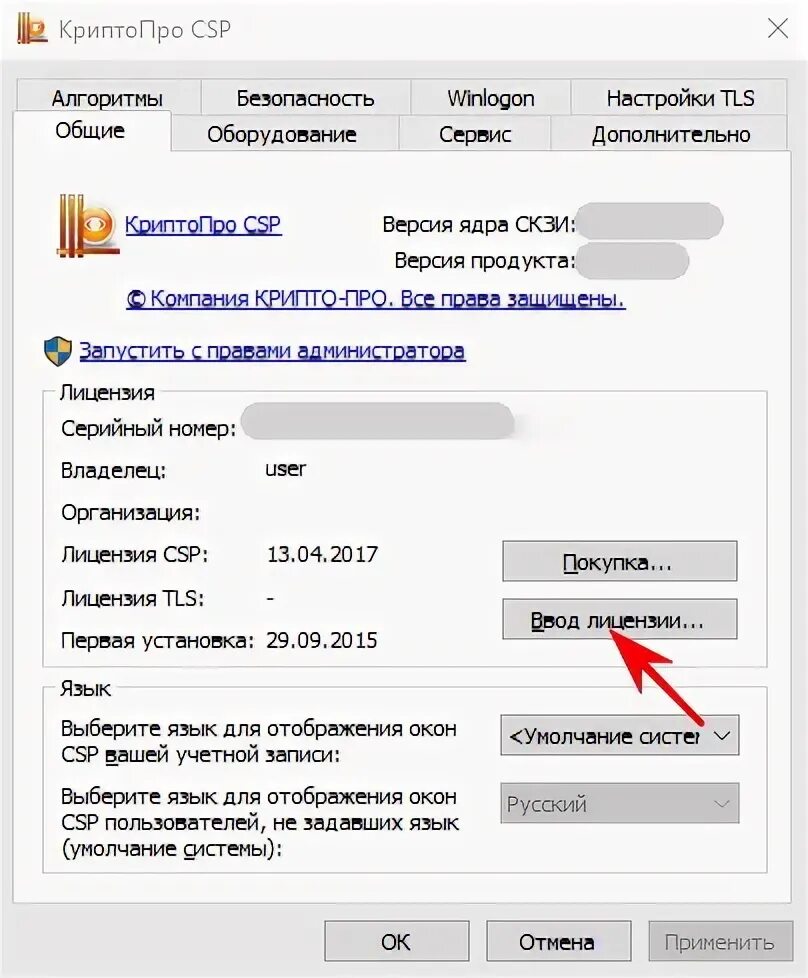Go to the Настройки TLS tab
808x978 pixels.
[680, 98]
